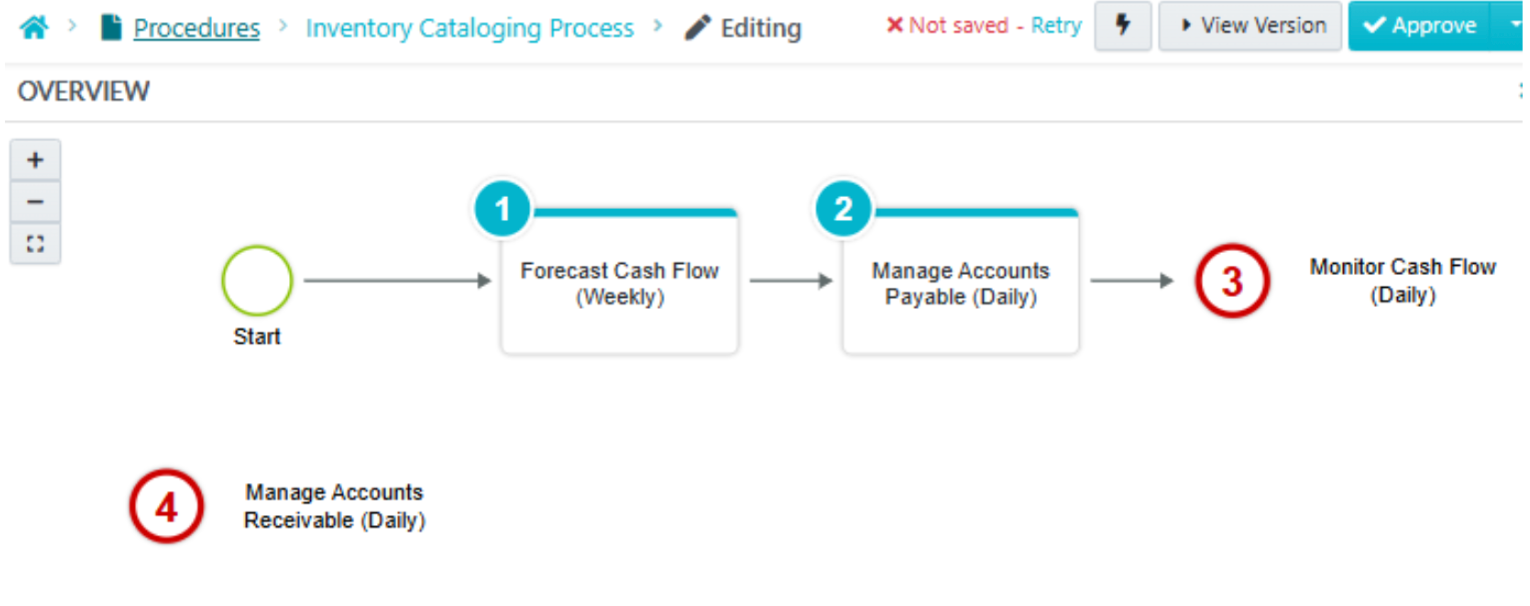1530x606 pixels.
Task: Click Retry next to Not saved
Action: pos(1055,26)
